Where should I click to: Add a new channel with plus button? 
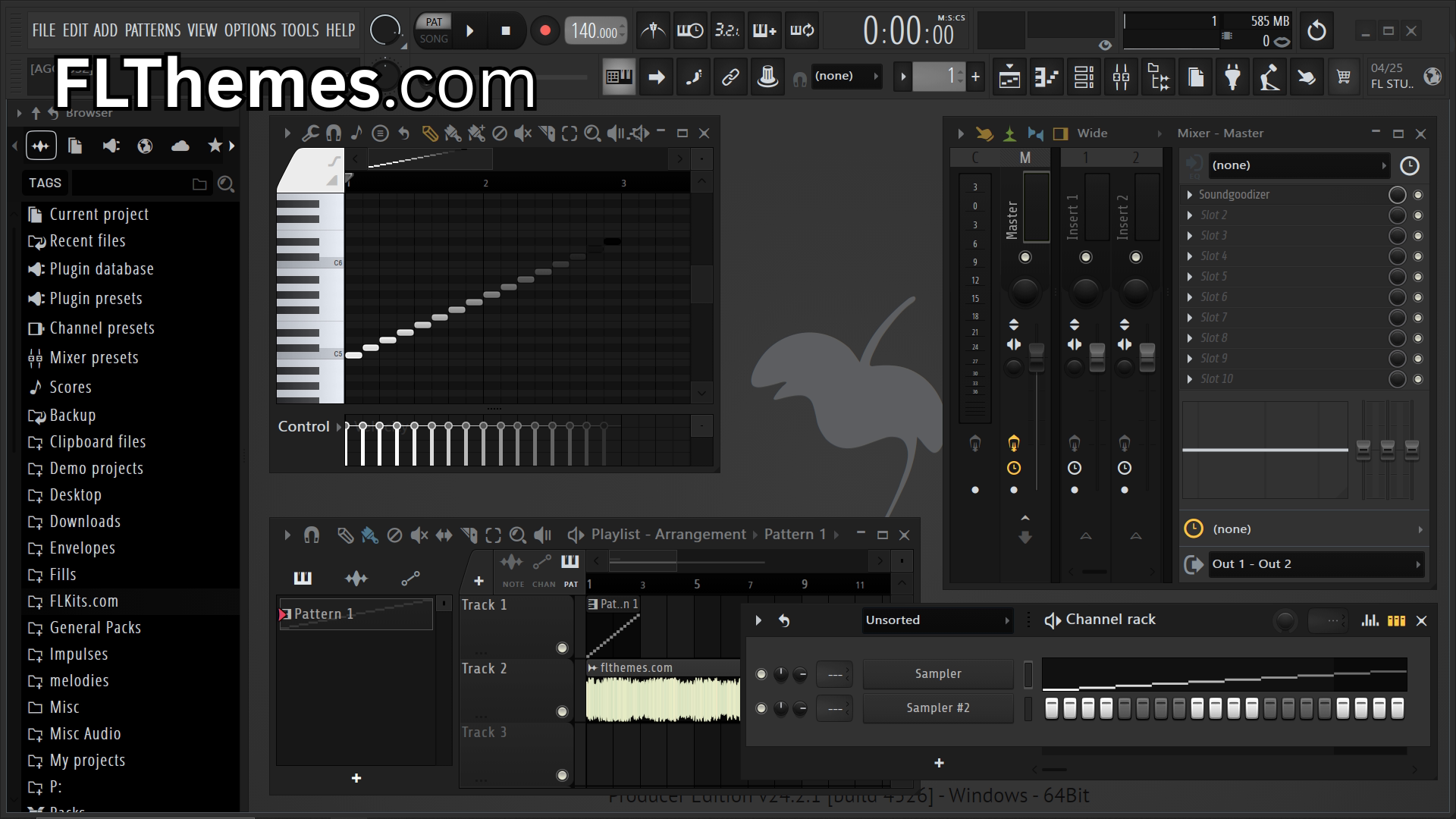[x=939, y=763]
